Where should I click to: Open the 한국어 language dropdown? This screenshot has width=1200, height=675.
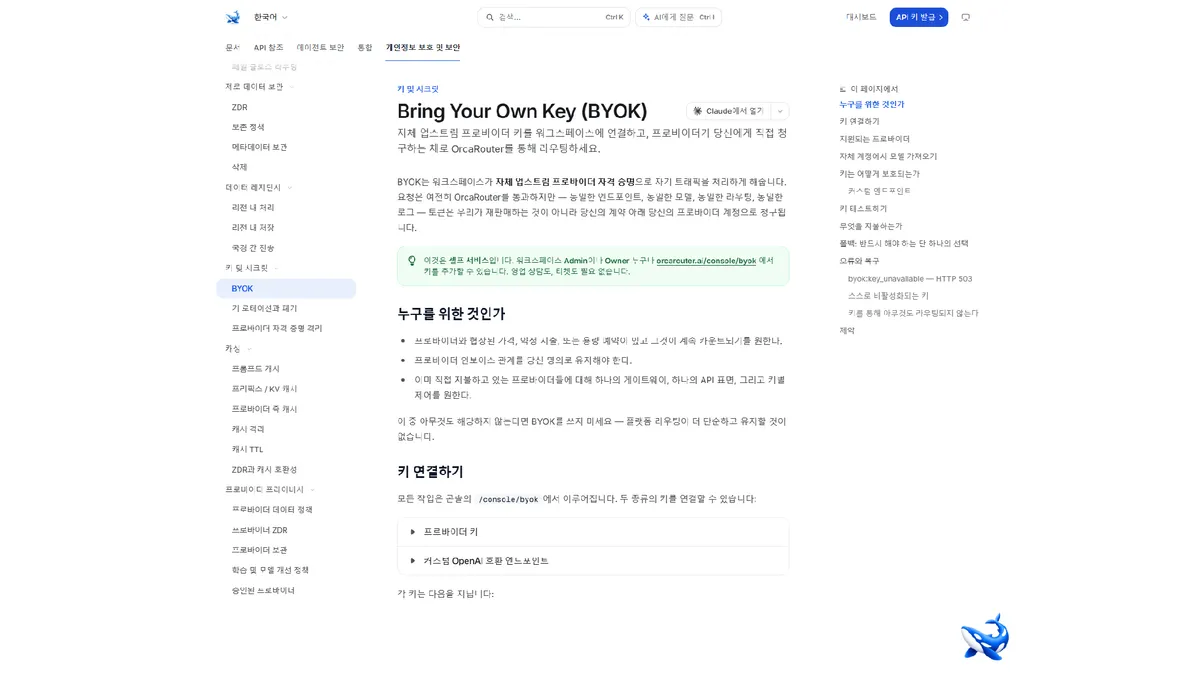tap(270, 17)
